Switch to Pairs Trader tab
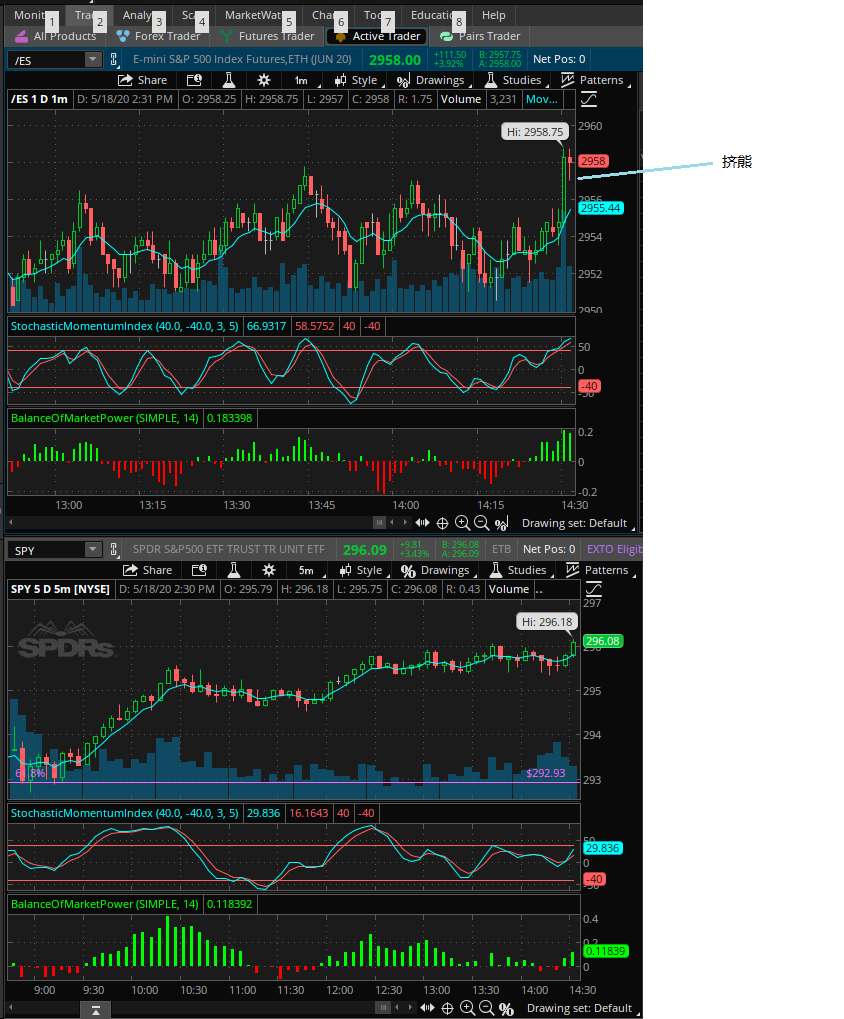The height and width of the screenshot is (1019, 844). (480, 36)
